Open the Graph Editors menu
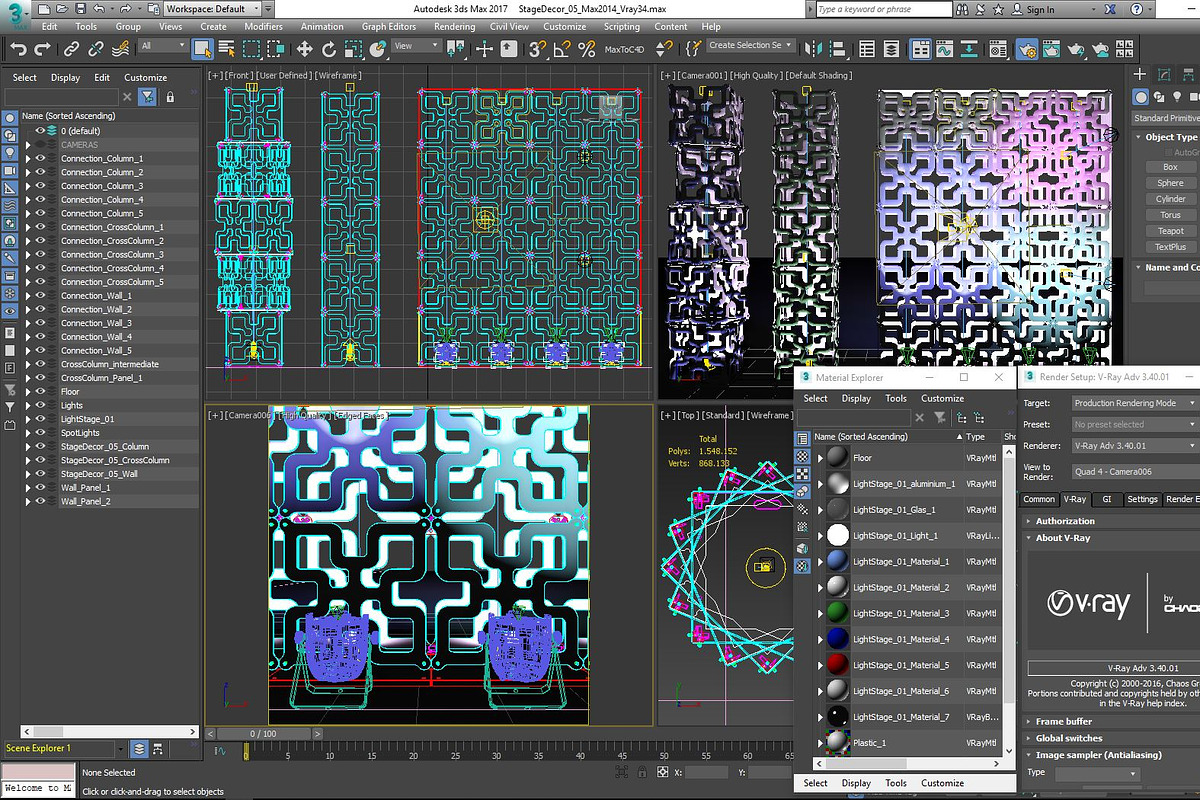Image resolution: width=1200 pixels, height=800 pixels. pos(389,27)
